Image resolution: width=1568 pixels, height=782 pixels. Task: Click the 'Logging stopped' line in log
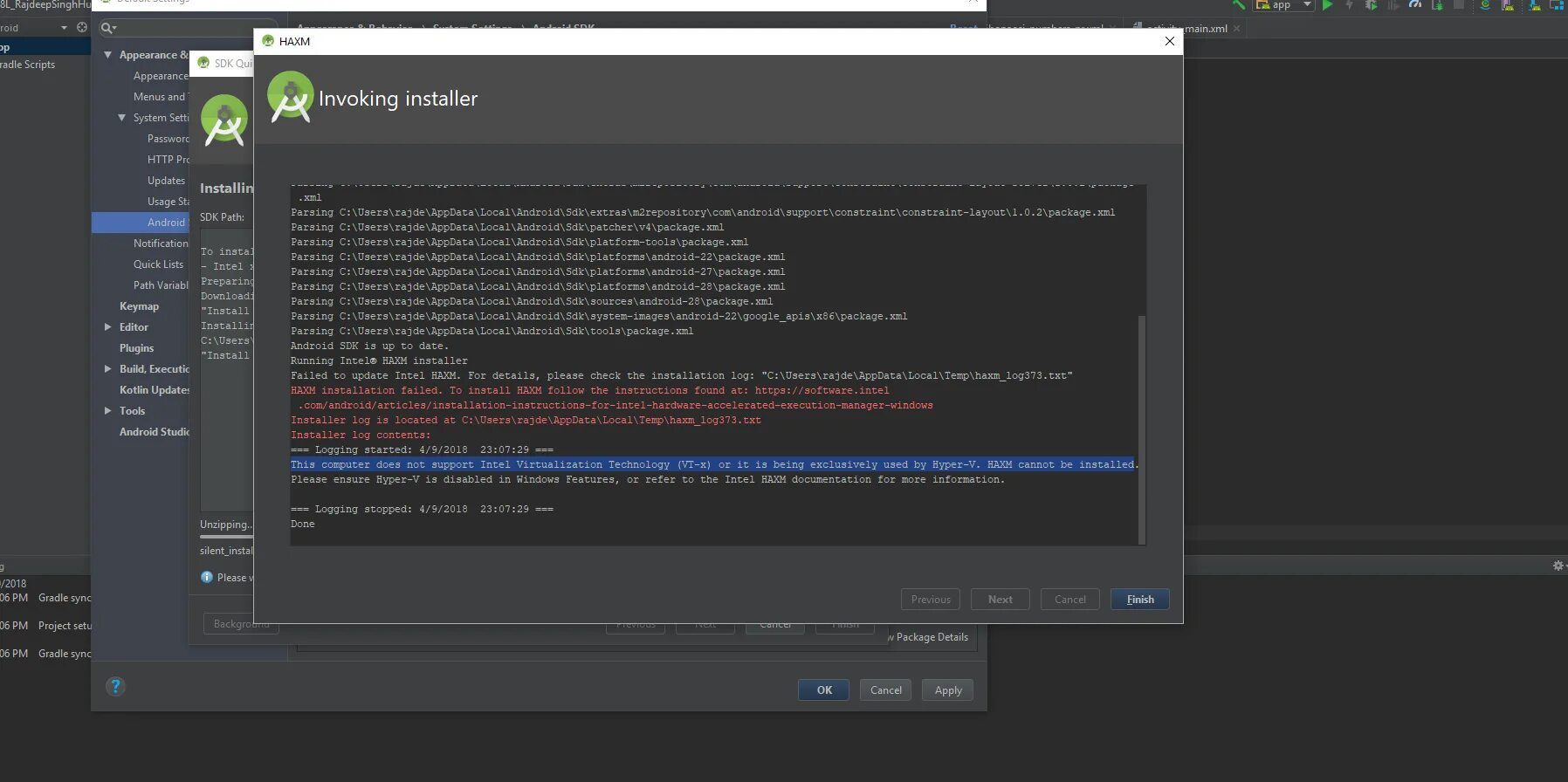422,509
